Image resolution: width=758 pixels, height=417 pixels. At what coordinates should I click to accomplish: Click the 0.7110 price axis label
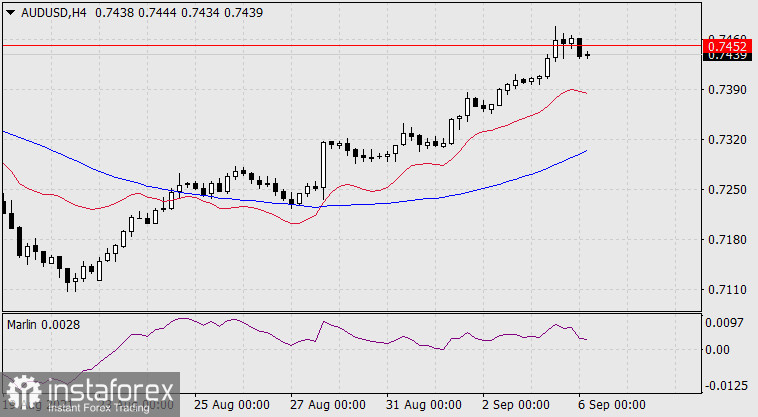[726, 290]
